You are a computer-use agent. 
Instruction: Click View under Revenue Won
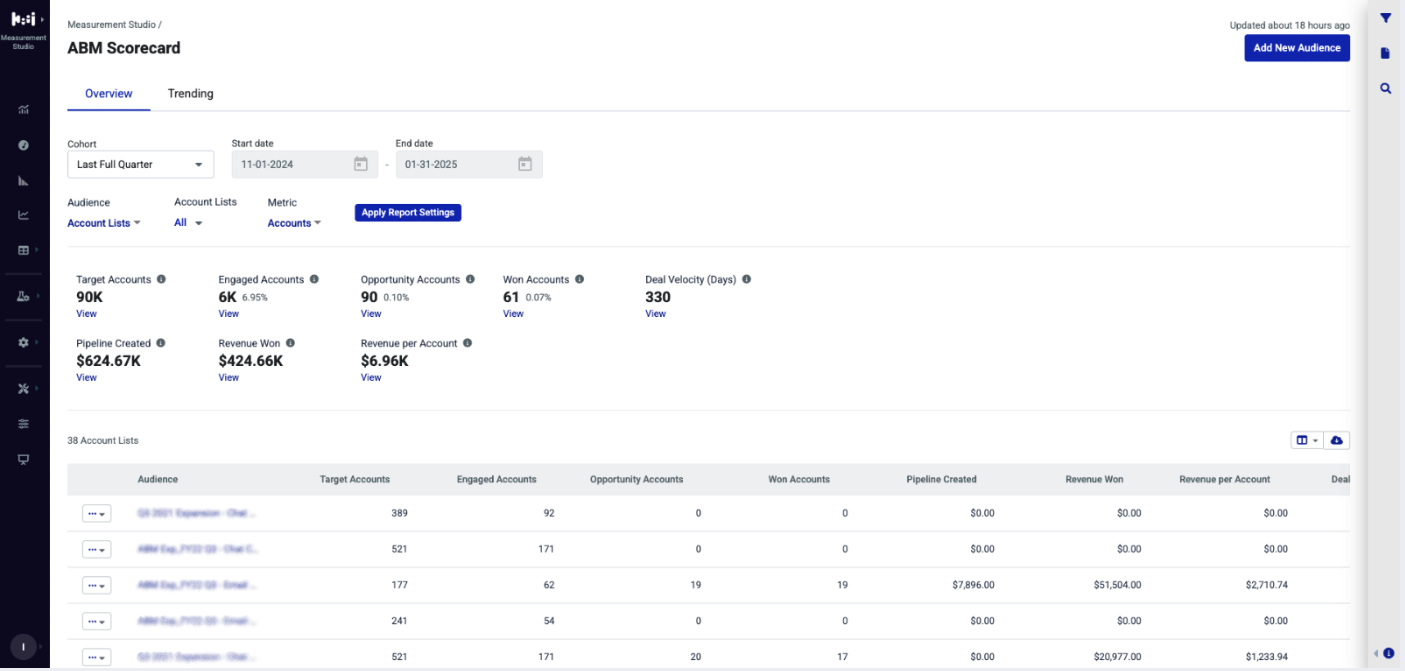tap(229, 378)
